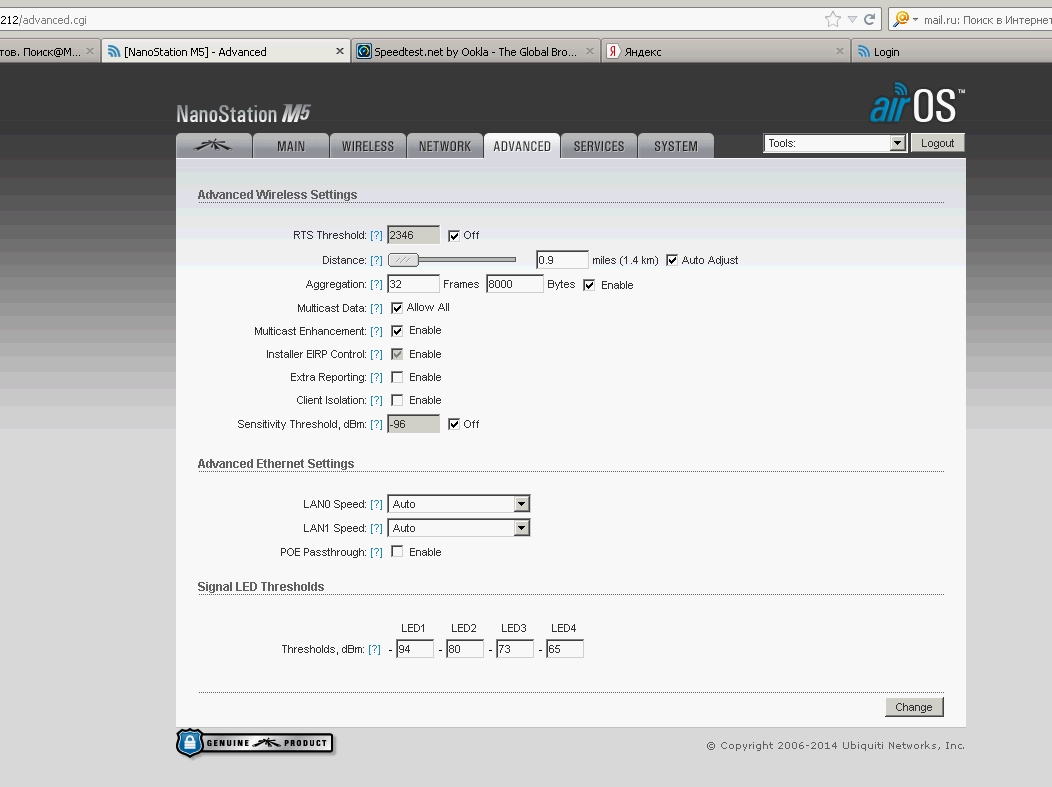
Task: Click the Change button
Action: point(914,707)
